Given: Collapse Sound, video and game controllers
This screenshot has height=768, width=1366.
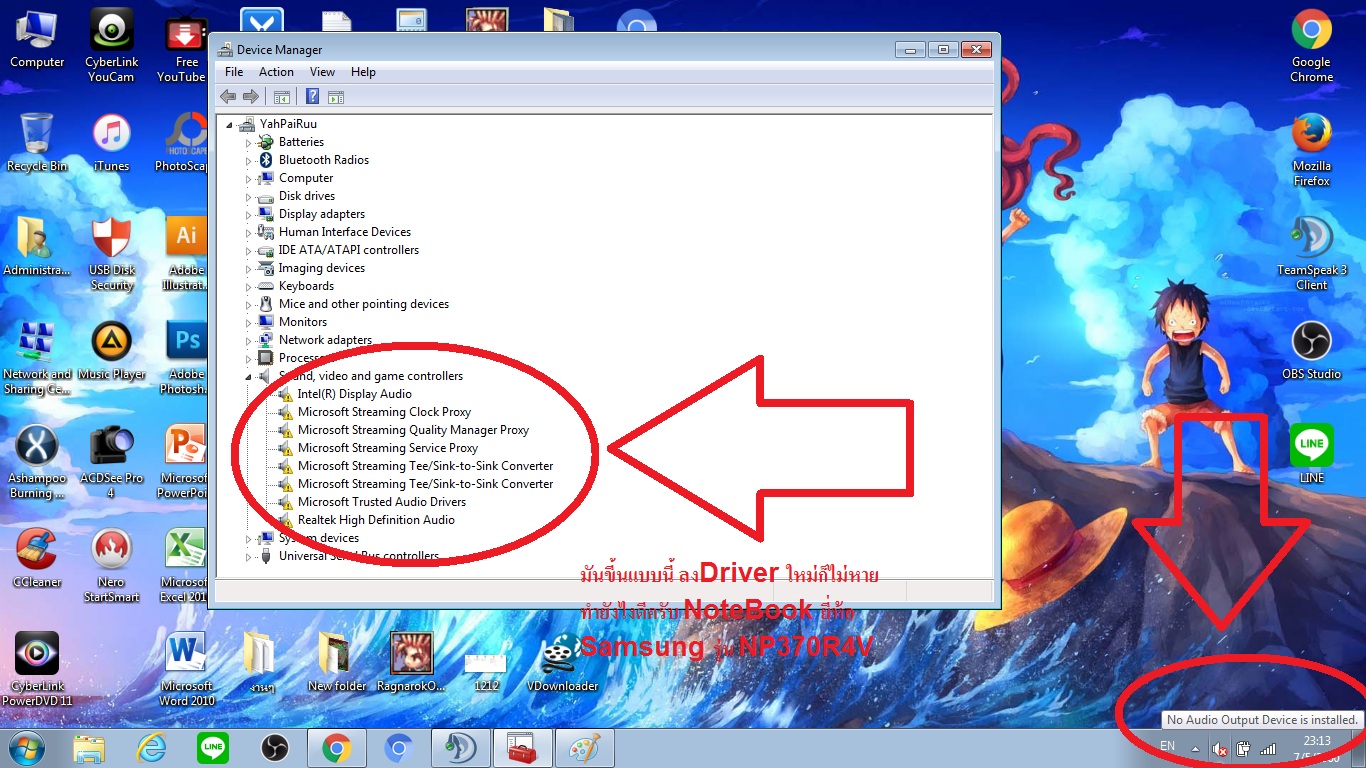Looking at the screenshot, I should pos(249,376).
